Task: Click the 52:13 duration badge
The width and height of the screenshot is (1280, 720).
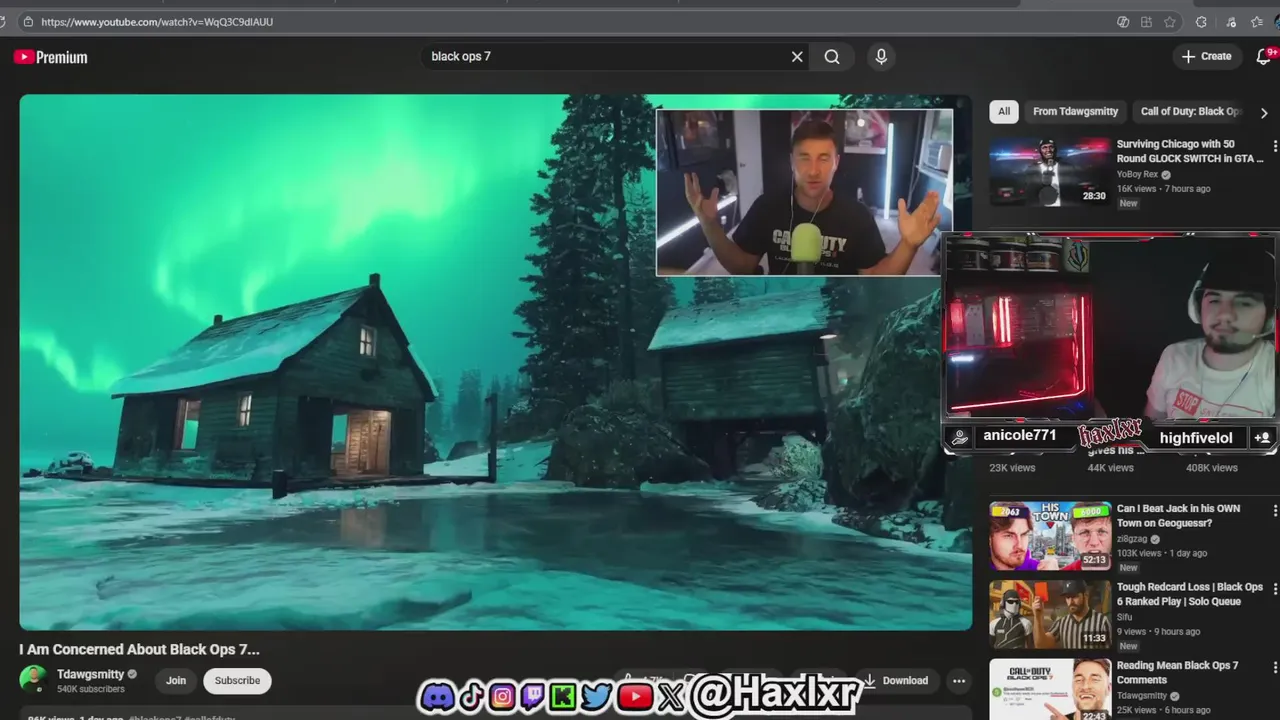Action: tap(1094, 560)
